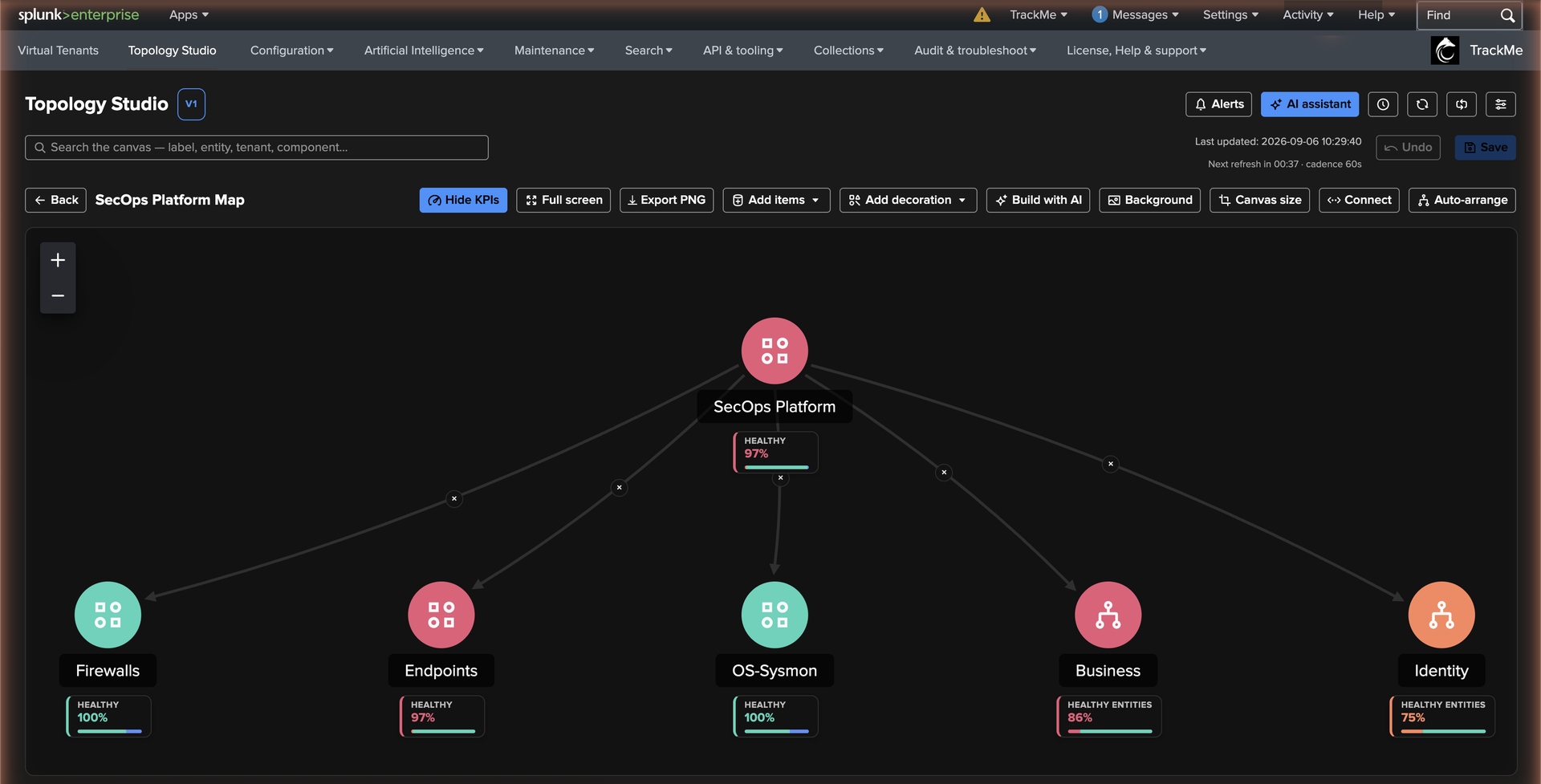This screenshot has width=1541, height=784.
Task: Open the Messages dropdown
Action: (x=1136, y=14)
